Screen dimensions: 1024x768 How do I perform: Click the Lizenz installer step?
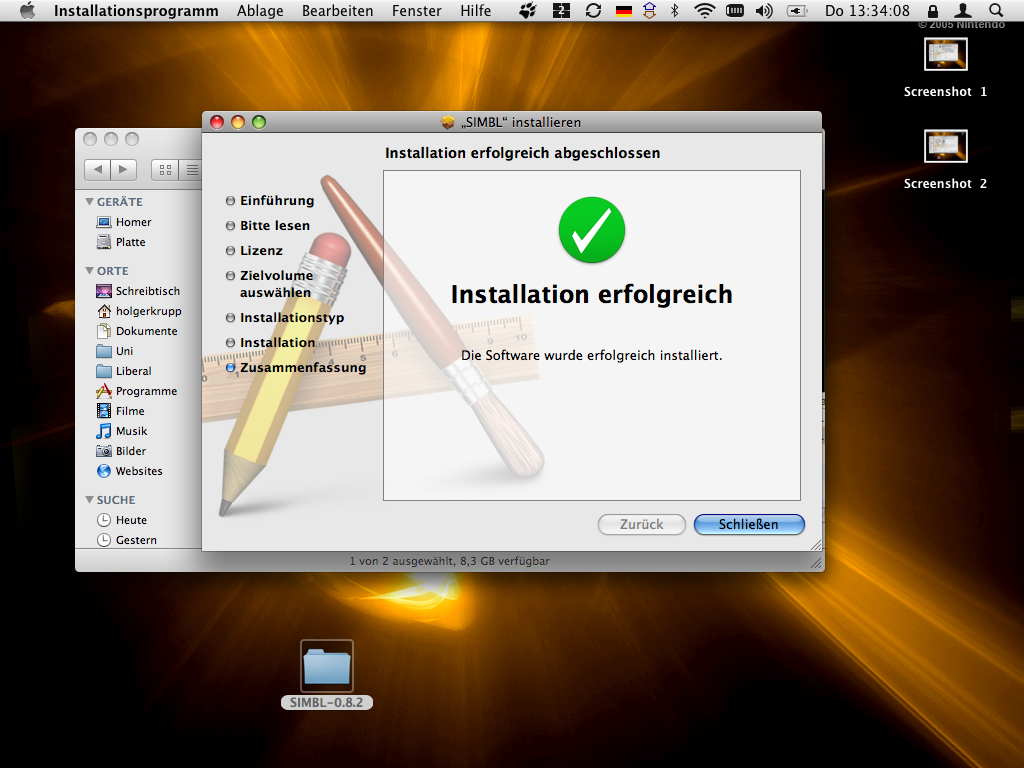(255, 251)
